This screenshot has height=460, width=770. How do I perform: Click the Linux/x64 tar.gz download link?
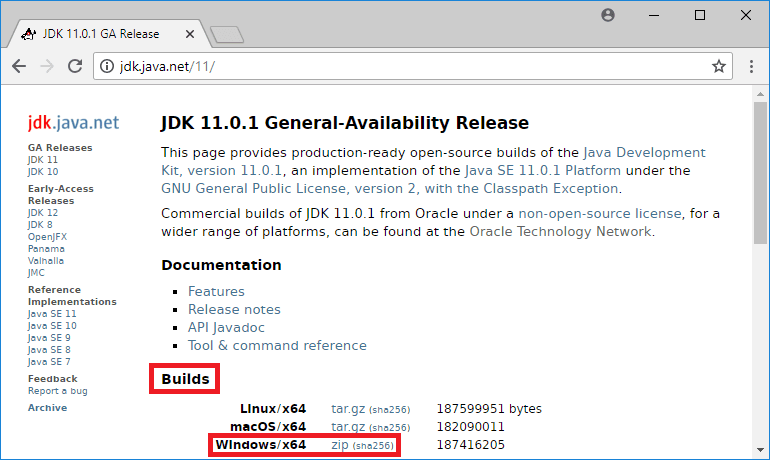click(x=347, y=409)
